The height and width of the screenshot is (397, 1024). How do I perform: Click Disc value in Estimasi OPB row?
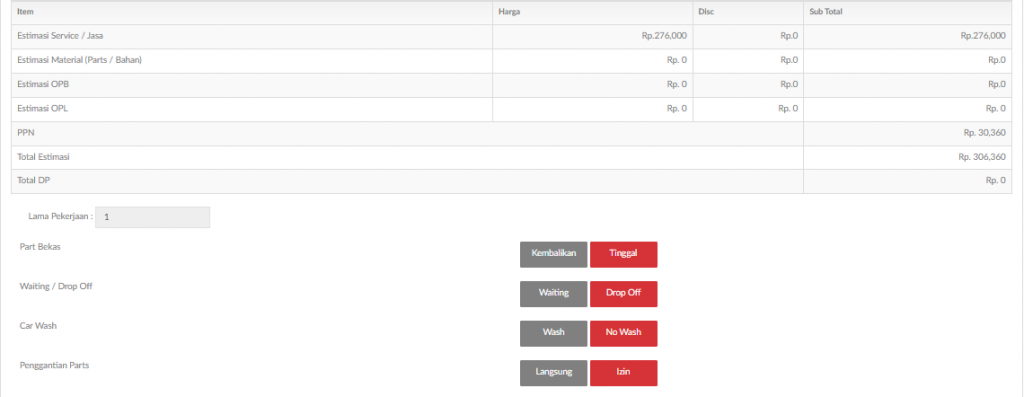click(x=789, y=84)
